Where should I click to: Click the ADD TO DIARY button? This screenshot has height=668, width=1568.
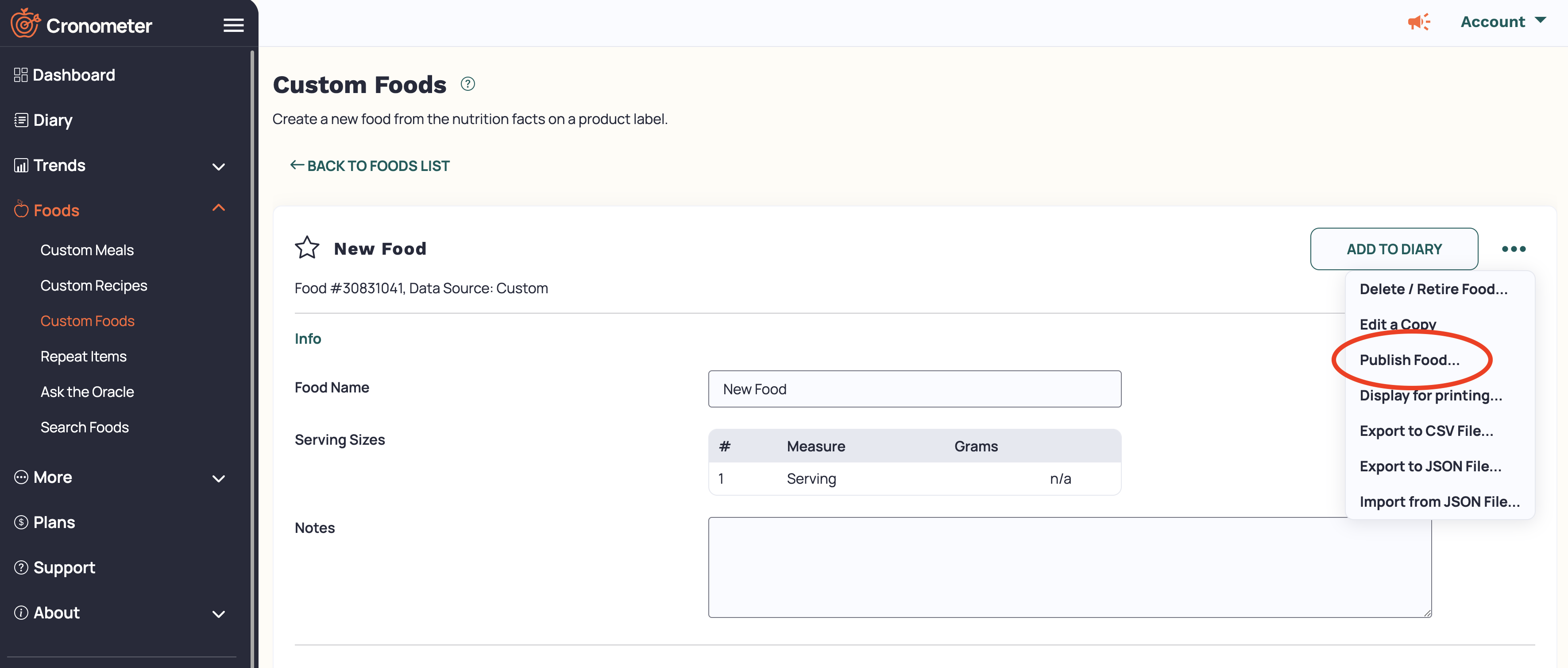pyautogui.click(x=1393, y=249)
